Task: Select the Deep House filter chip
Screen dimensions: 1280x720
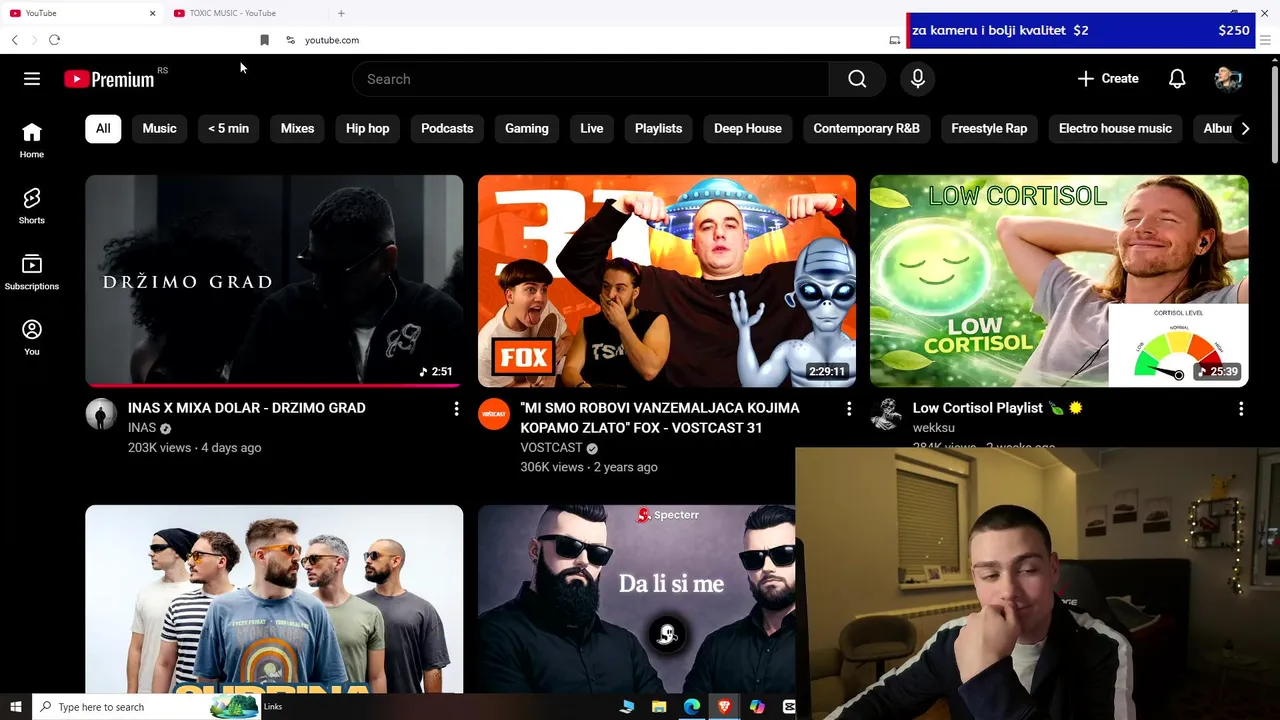Action: tap(748, 128)
